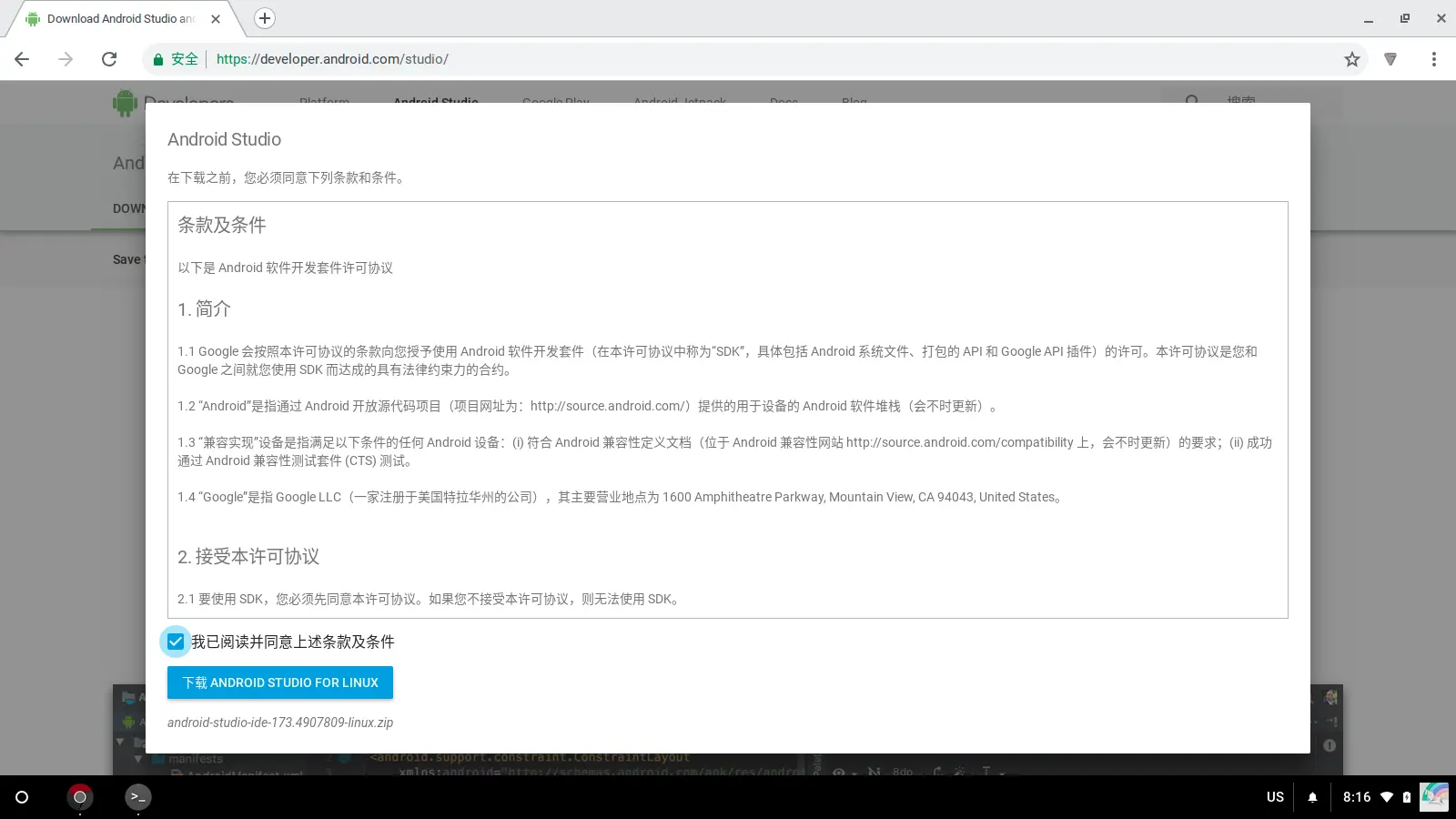Open search on the Android Developers site
This screenshot has width=1456, height=819.
tap(1192, 102)
